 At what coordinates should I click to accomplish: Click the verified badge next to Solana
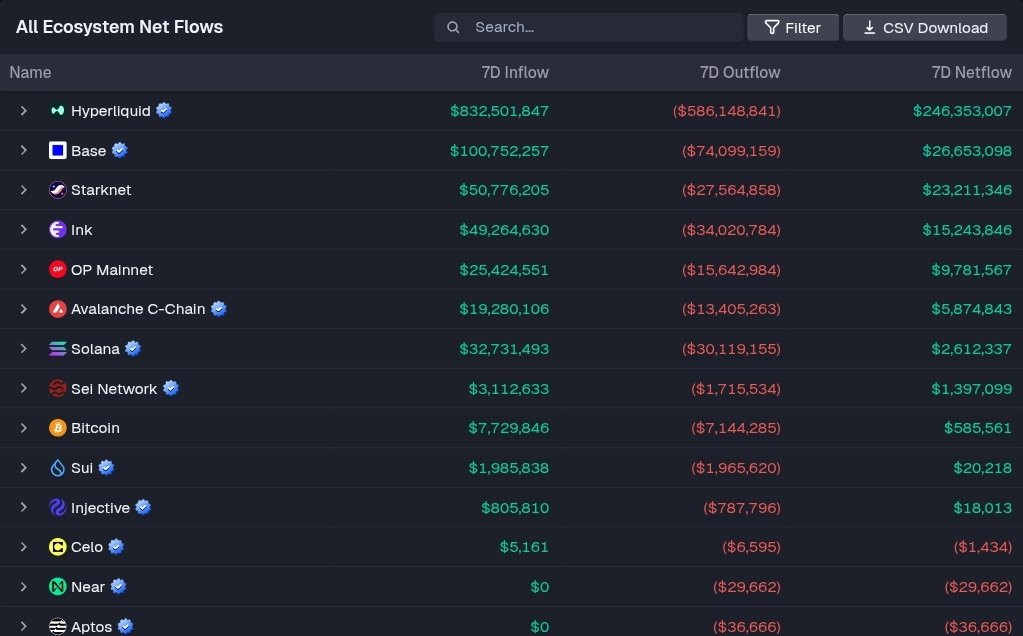[132, 348]
